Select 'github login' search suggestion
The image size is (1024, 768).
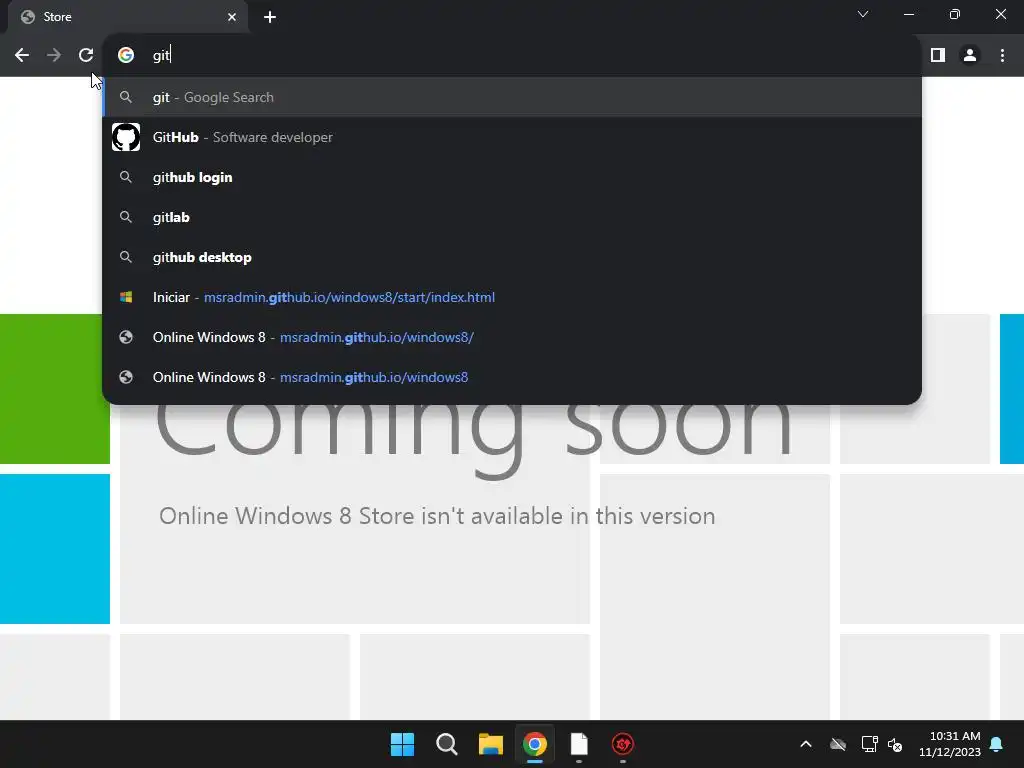click(x=512, y=177)
